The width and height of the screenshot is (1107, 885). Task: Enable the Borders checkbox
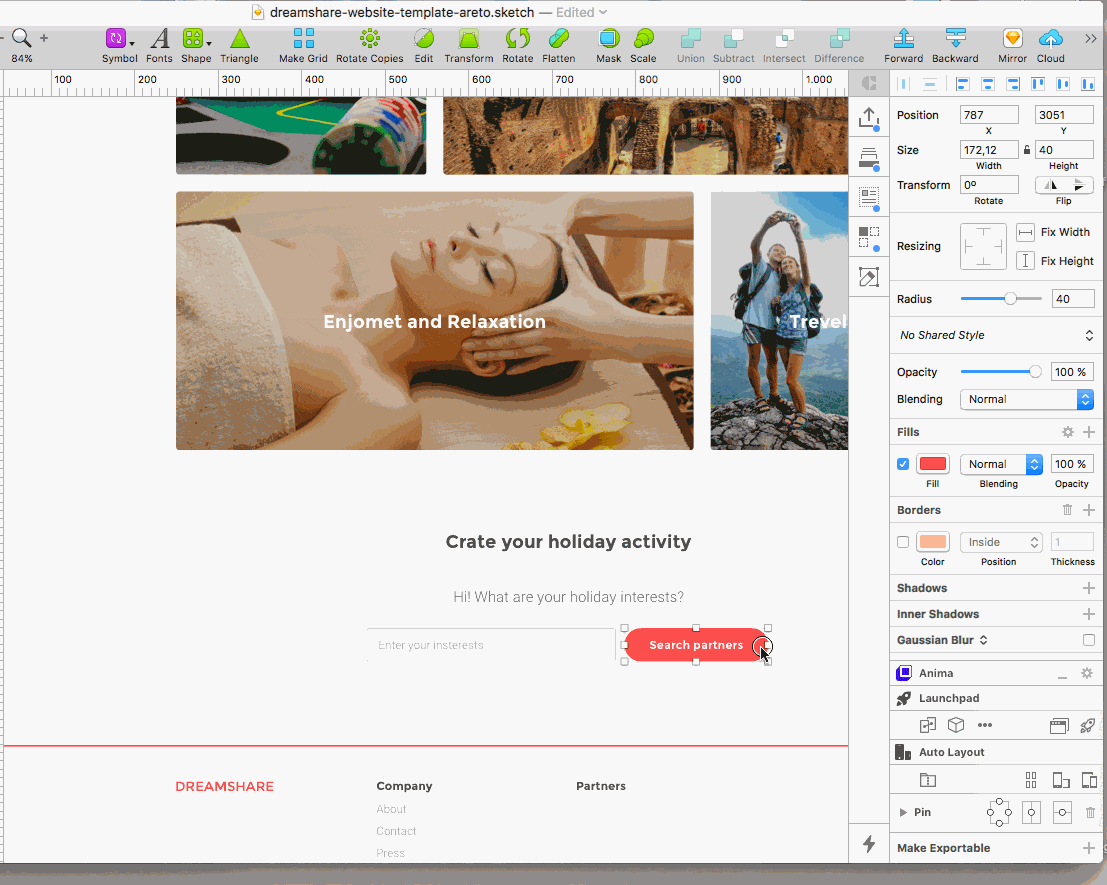tap(903, 542)
